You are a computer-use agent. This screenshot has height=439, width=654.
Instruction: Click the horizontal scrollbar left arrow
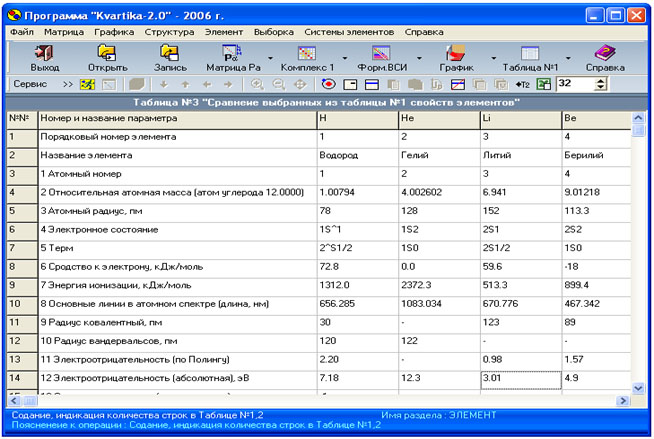(x=13, y=401)
